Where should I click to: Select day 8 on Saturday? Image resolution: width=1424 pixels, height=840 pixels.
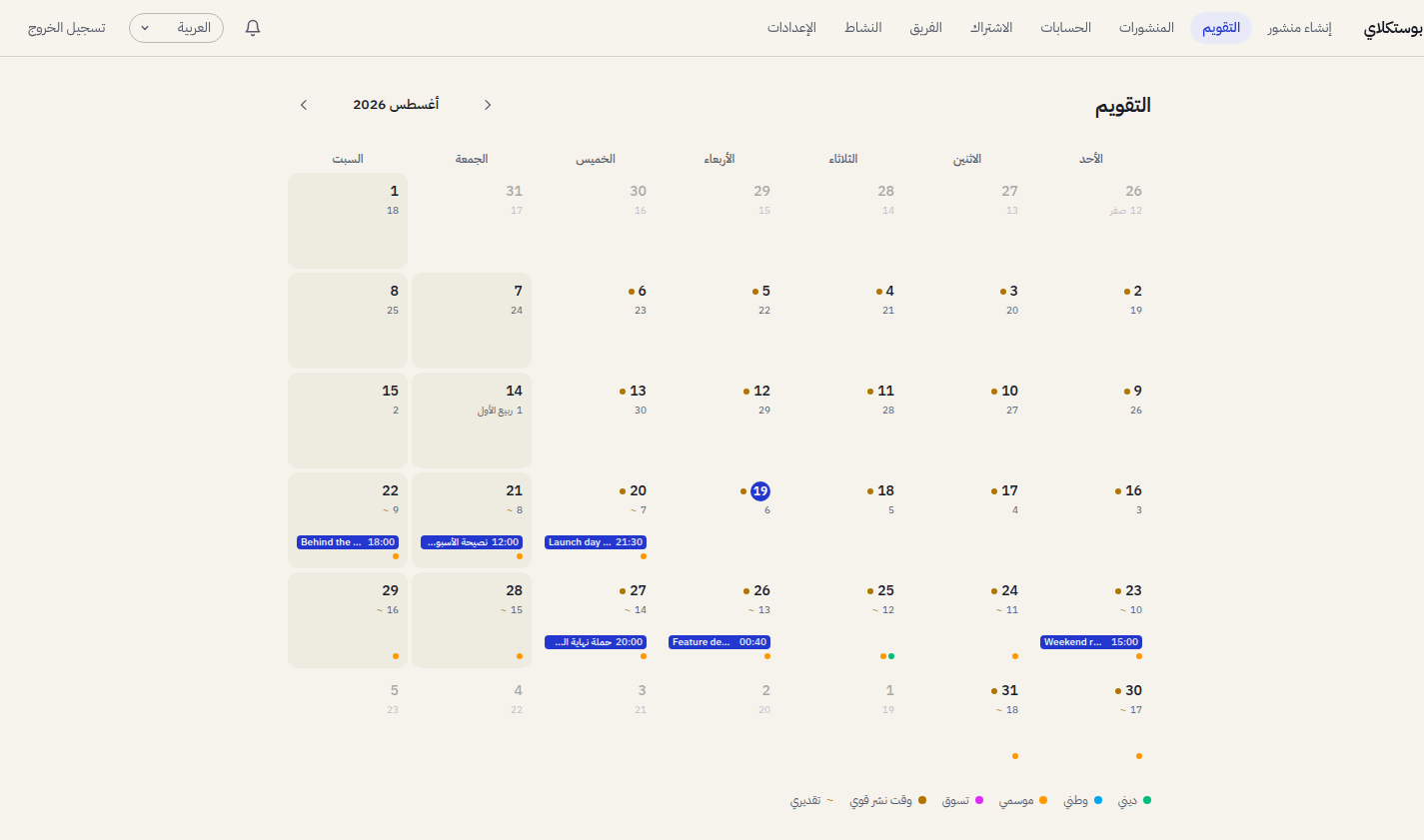[x=348, y=321]
